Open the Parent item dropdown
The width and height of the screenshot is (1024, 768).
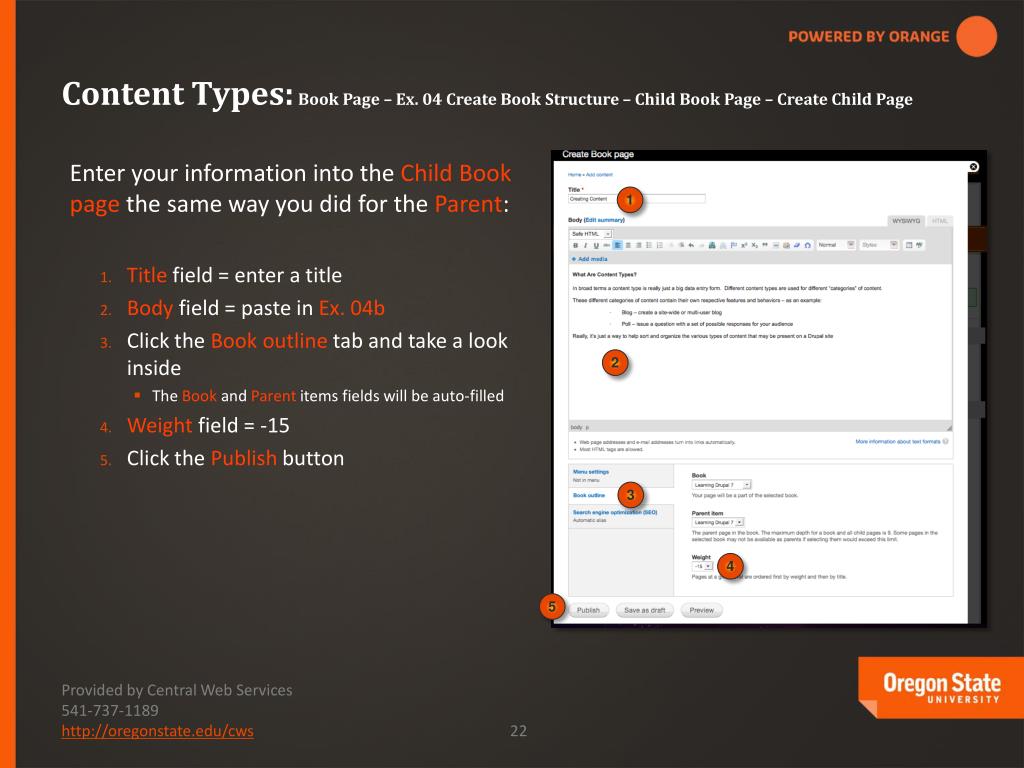[718, 522]
